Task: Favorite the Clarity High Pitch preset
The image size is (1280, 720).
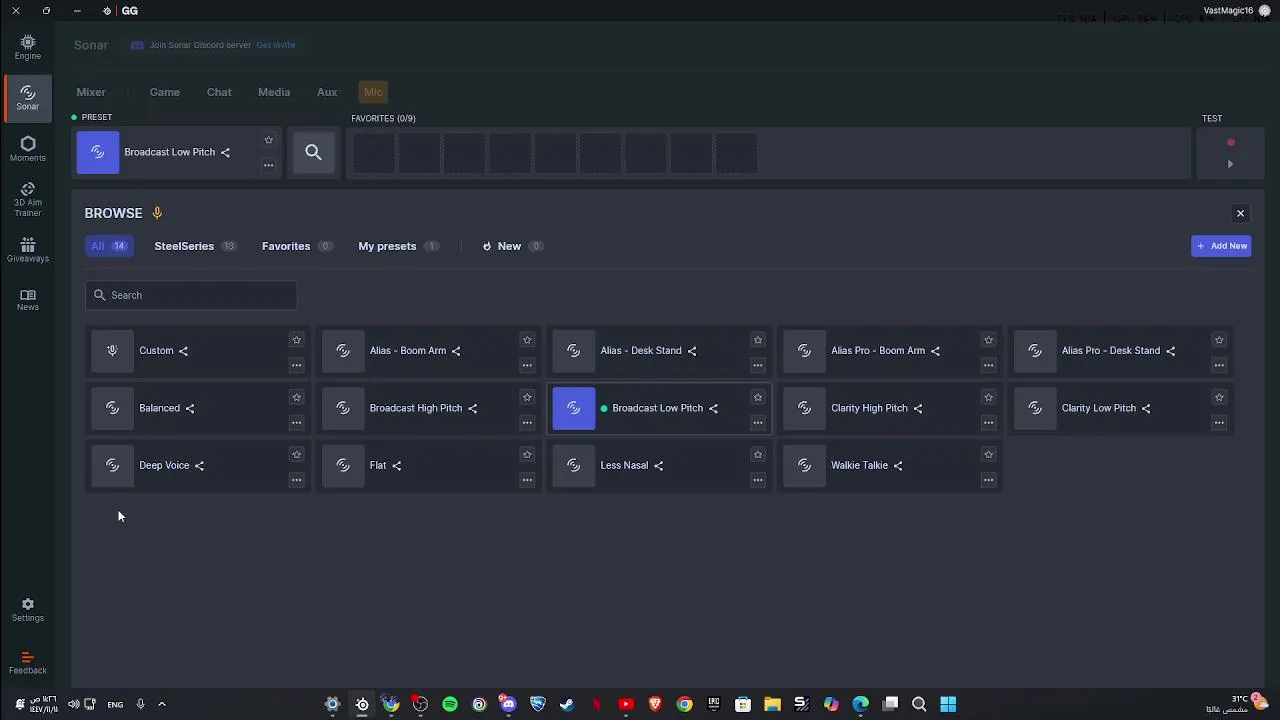Action: 988,397
